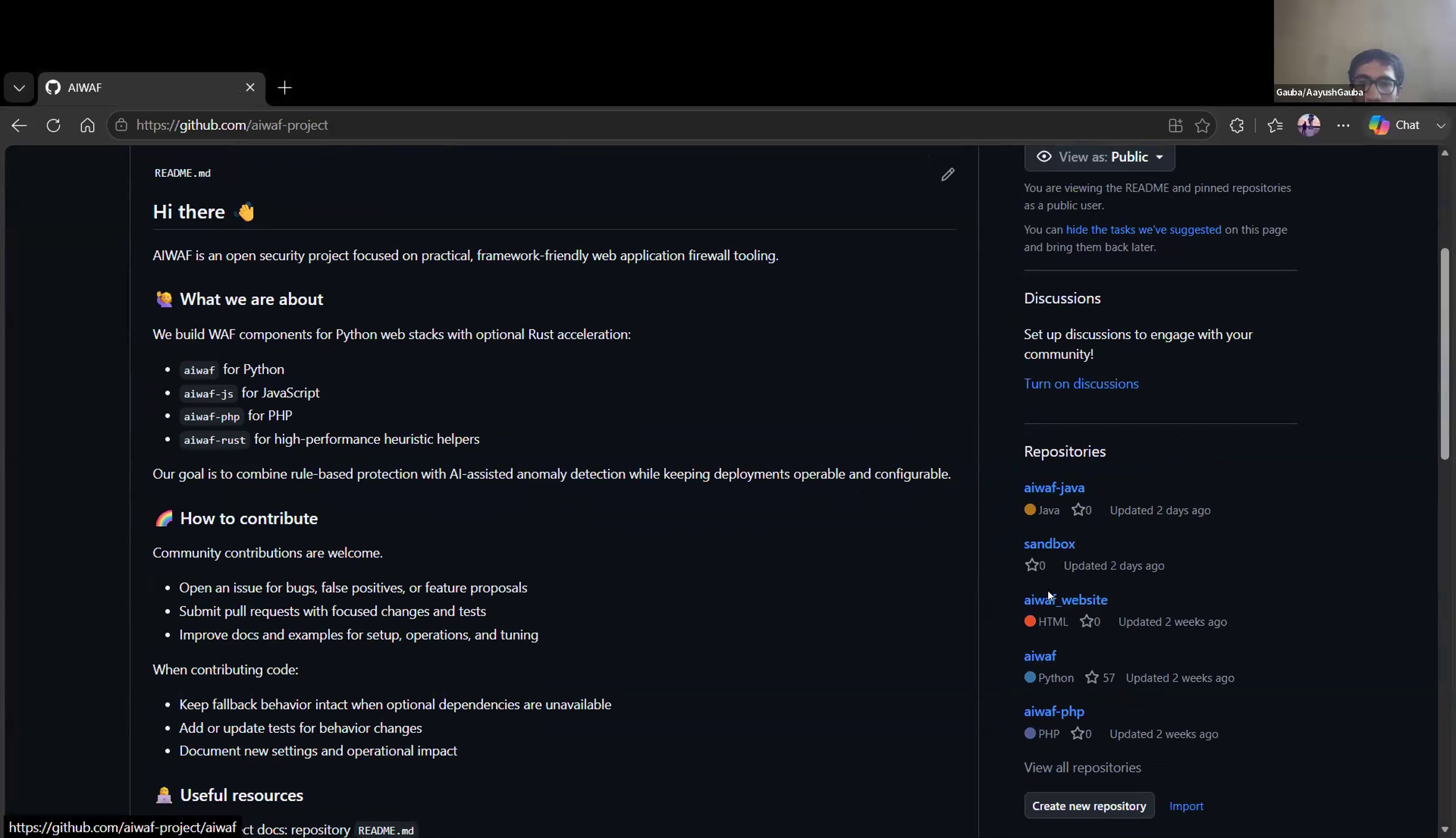Reload the page with the refresh icon
This screenshot has width=1456, height=838.
pos(53,126)
